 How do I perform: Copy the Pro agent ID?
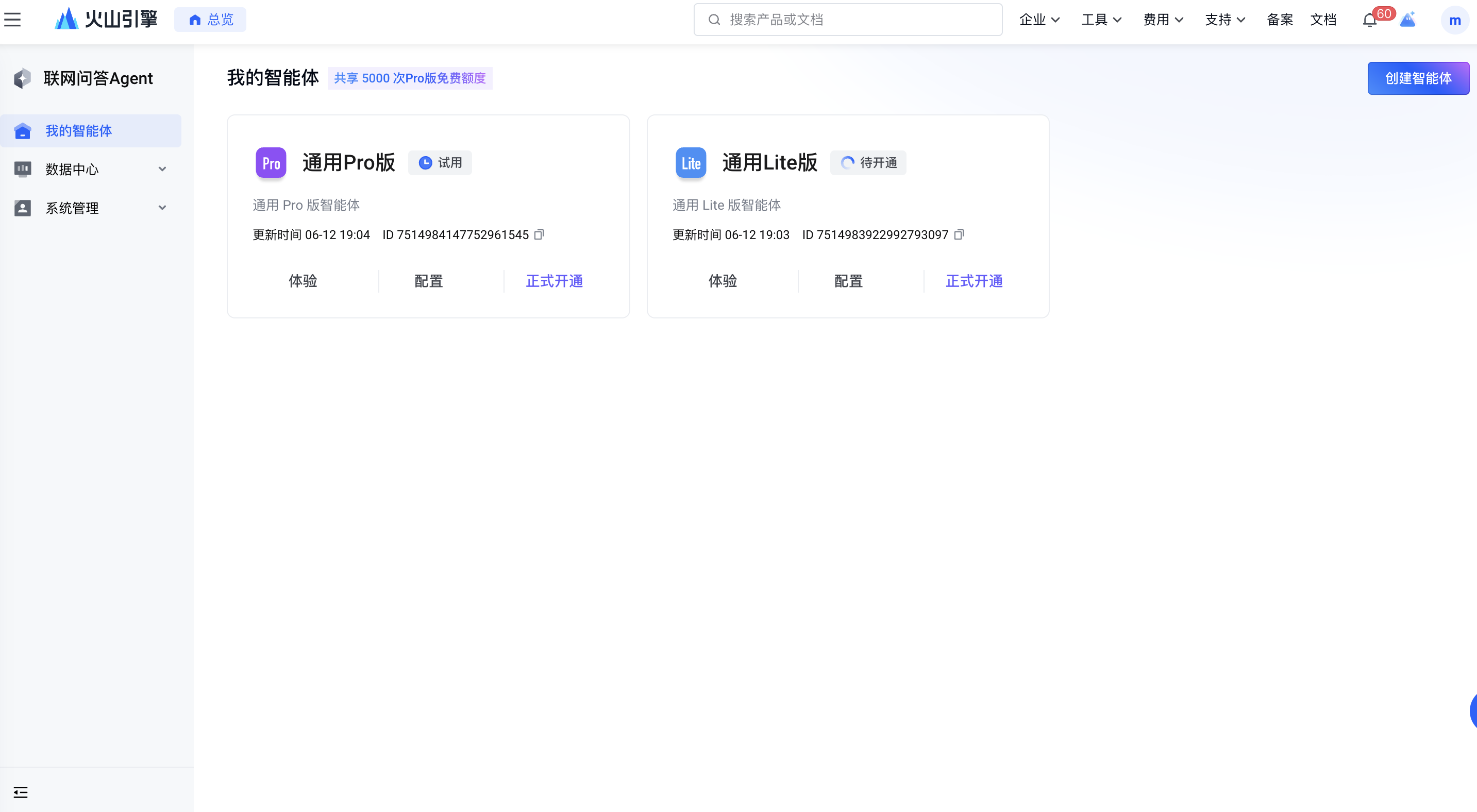click(x=539, y=234)
